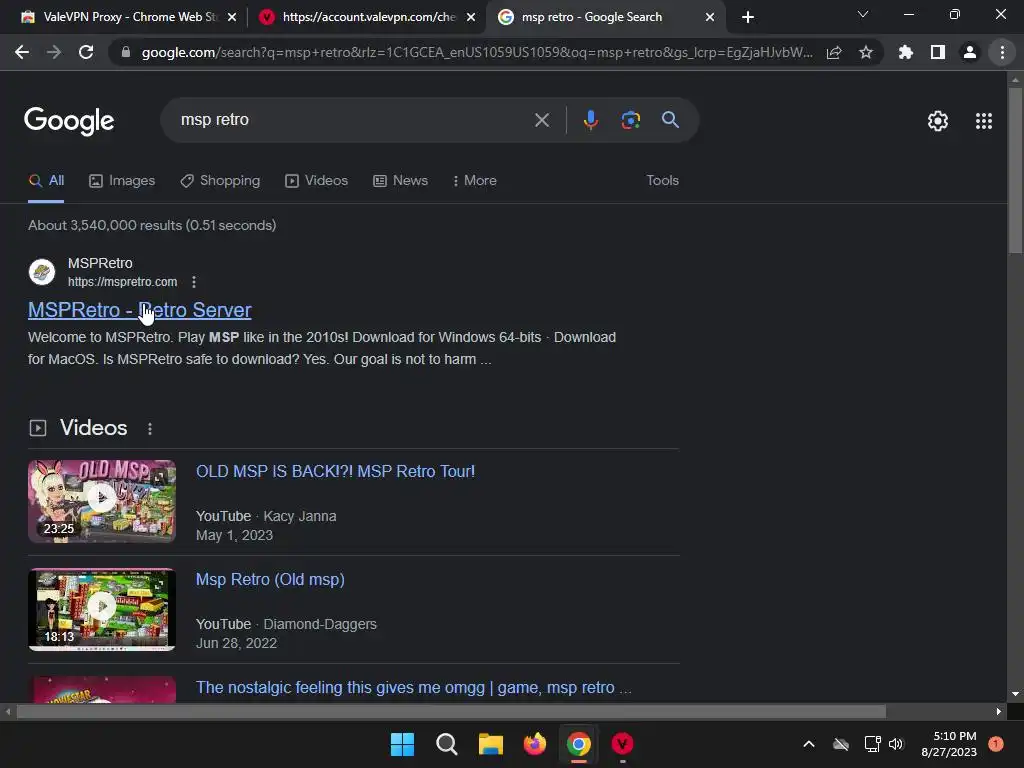Reload the current page
Viewport: 1024px width, 768px height.
[x=86, y=52]
